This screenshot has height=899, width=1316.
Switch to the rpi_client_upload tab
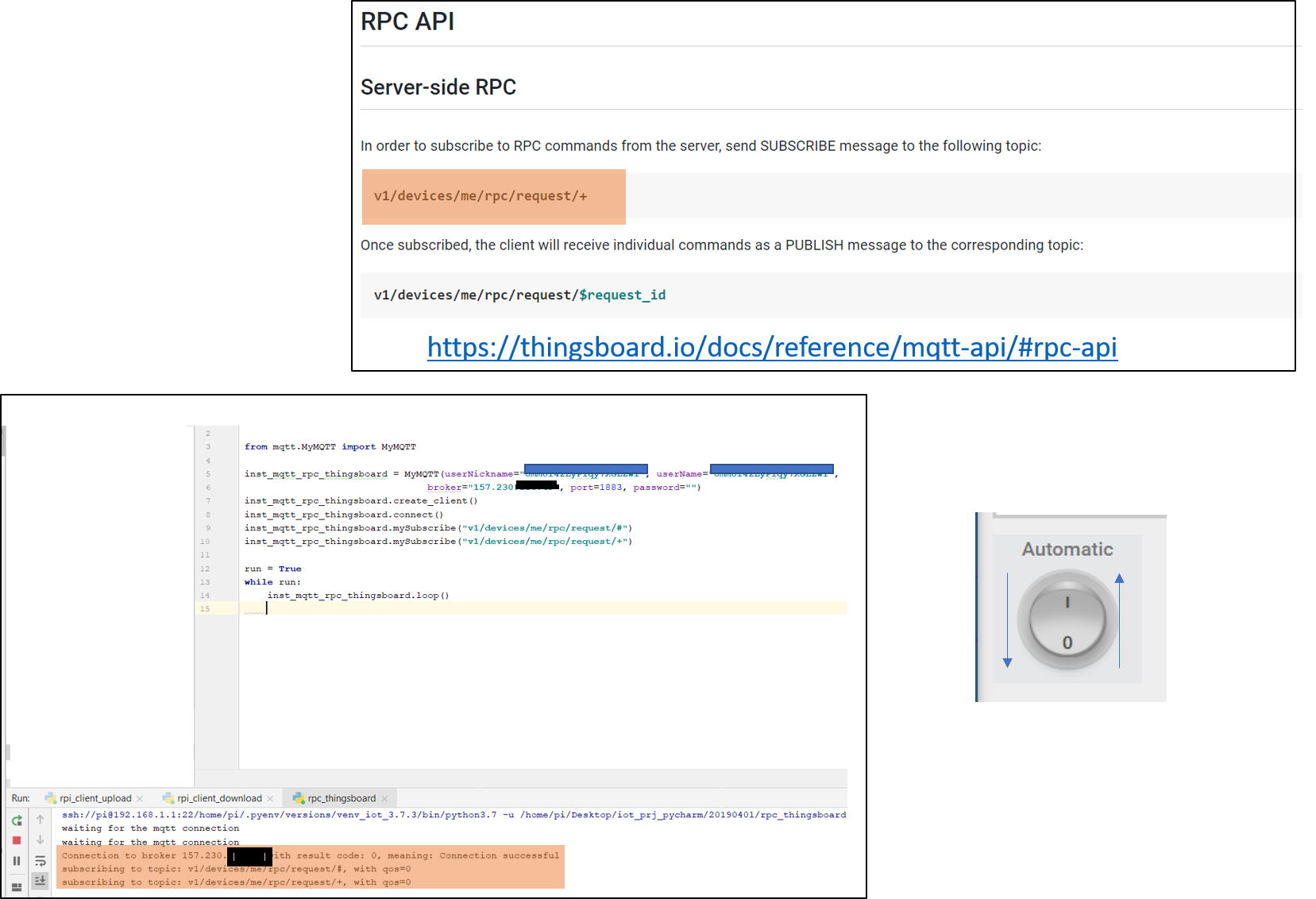coord(95,797)
